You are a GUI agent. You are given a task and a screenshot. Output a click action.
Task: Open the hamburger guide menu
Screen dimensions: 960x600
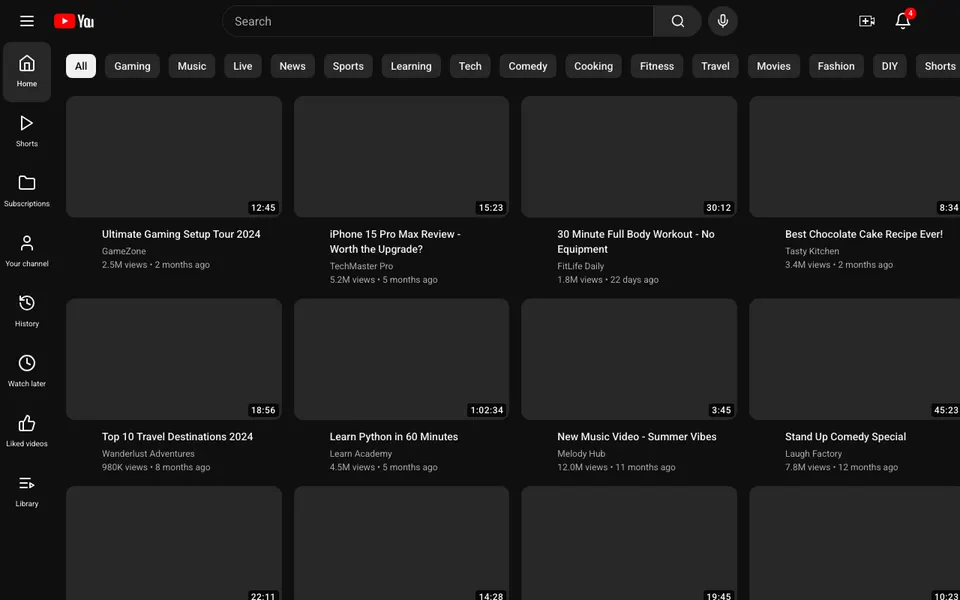[27, 21]
